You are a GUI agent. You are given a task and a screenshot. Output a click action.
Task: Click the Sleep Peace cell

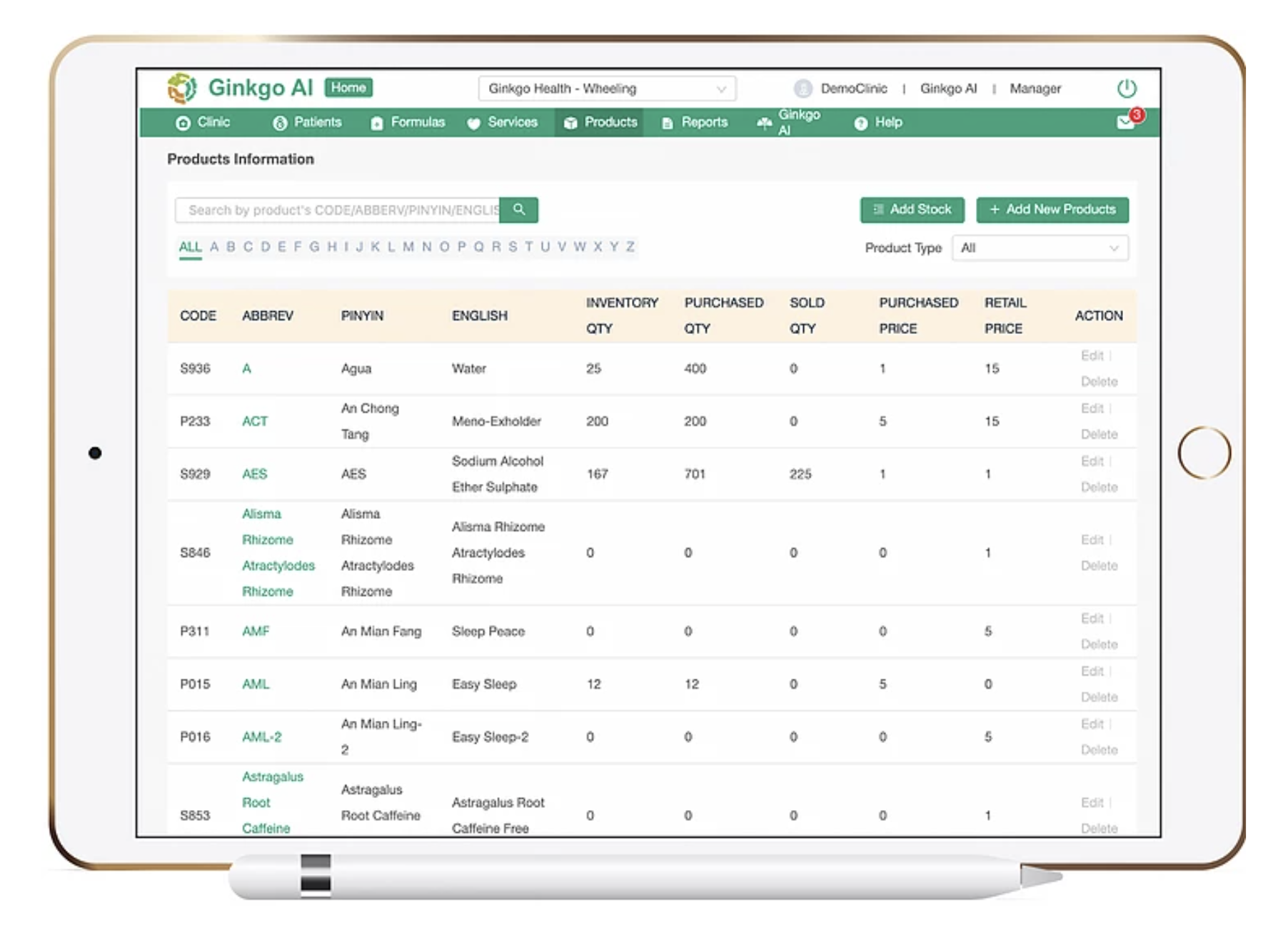488,631
